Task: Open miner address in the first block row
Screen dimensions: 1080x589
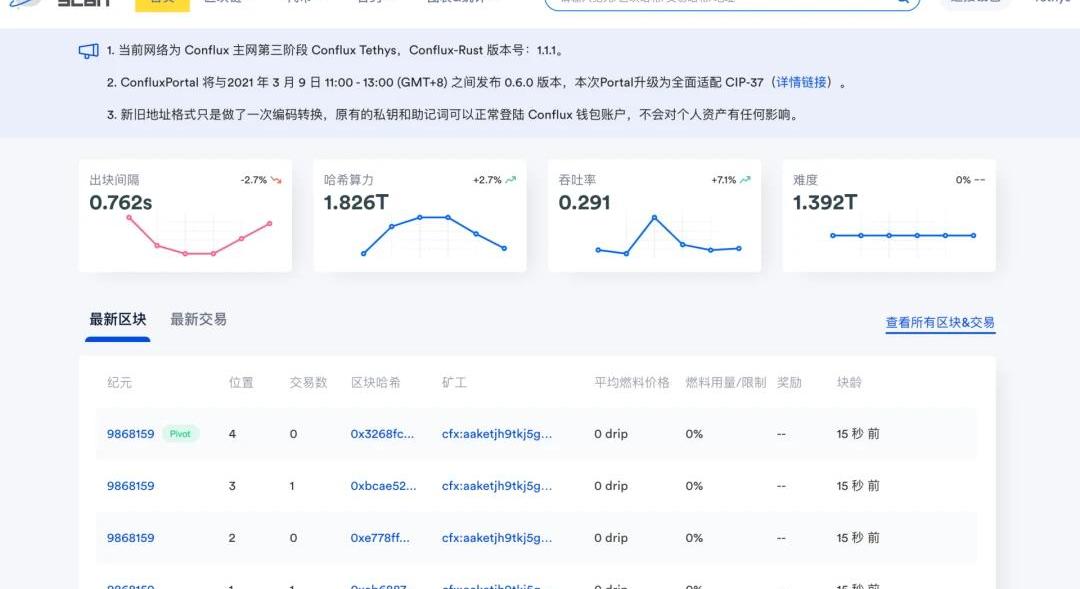Action: [x=497, y=434]
